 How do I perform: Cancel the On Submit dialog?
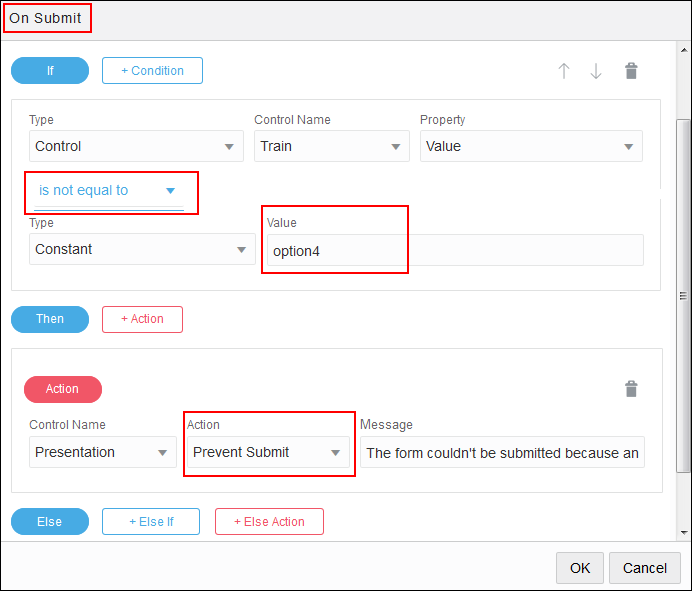pyautogui.click(x=644, y=568)
